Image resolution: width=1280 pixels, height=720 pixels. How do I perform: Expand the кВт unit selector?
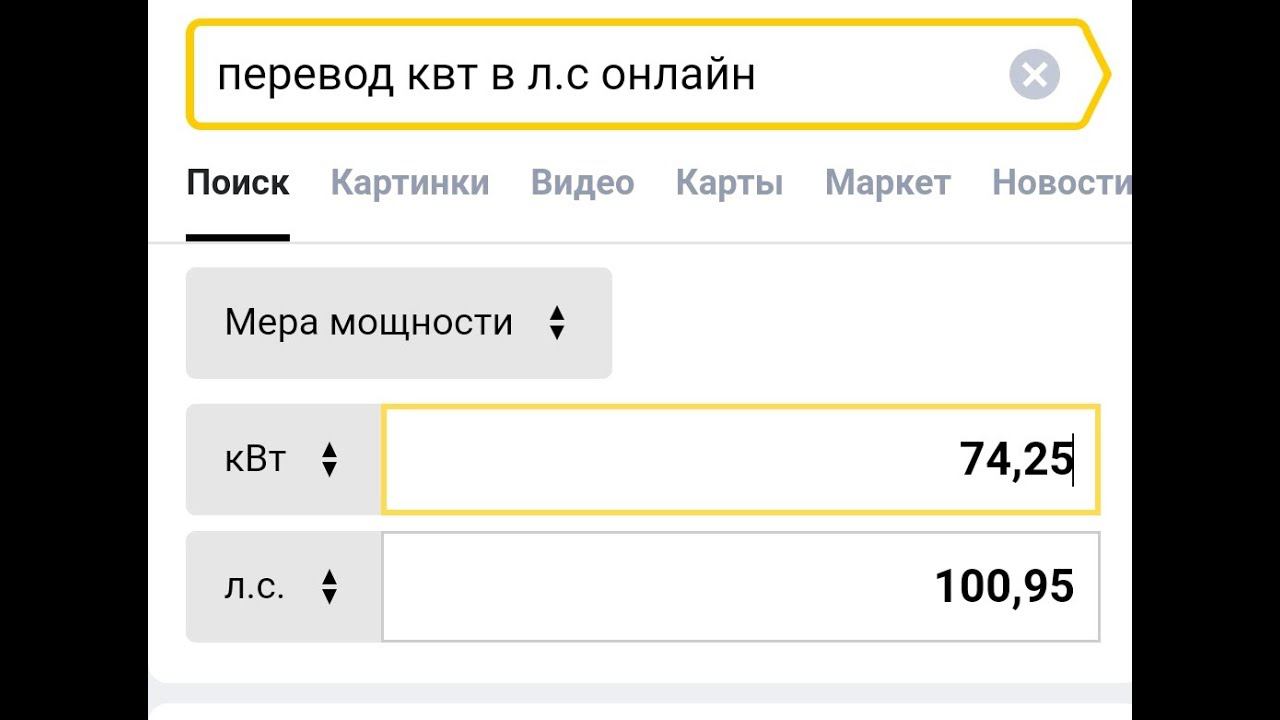(283, 460)
